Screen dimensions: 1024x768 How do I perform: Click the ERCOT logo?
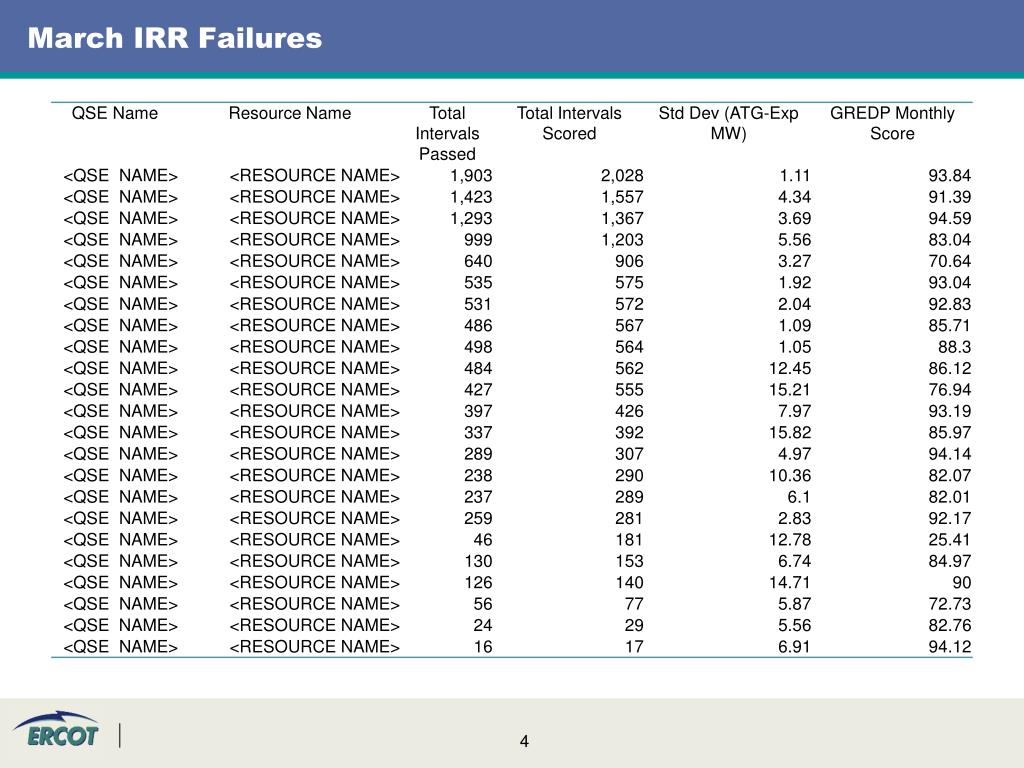(56, 729)
